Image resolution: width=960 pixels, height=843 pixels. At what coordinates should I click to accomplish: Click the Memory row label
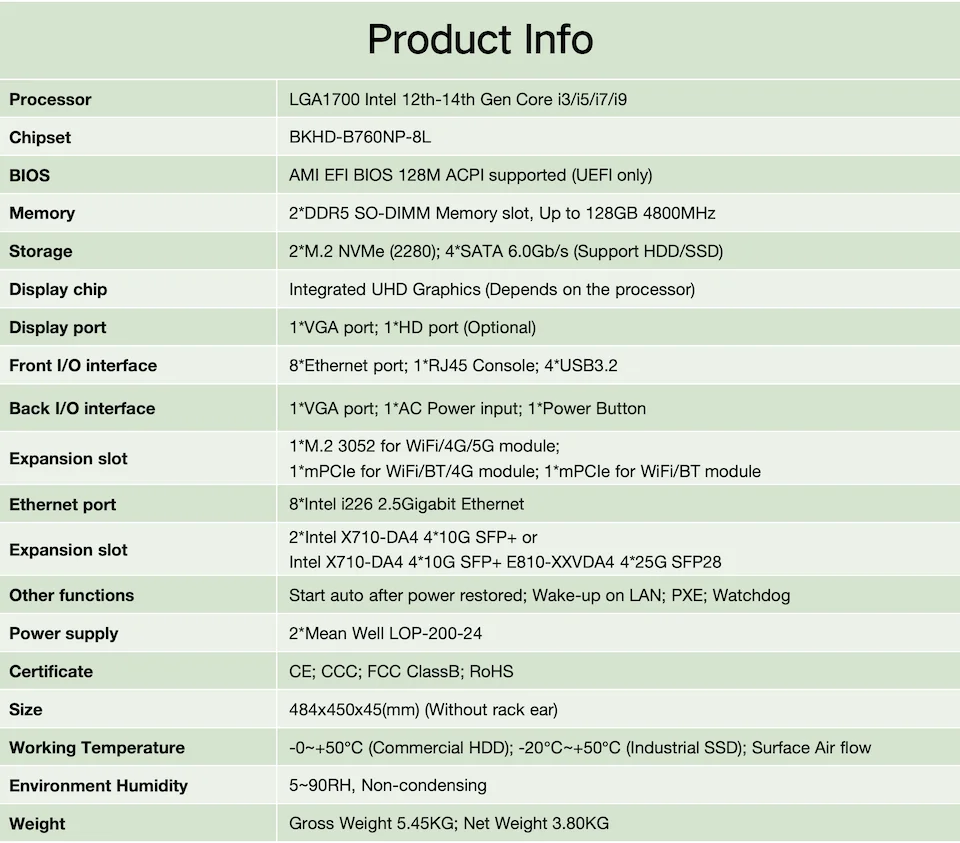(42, 213)
